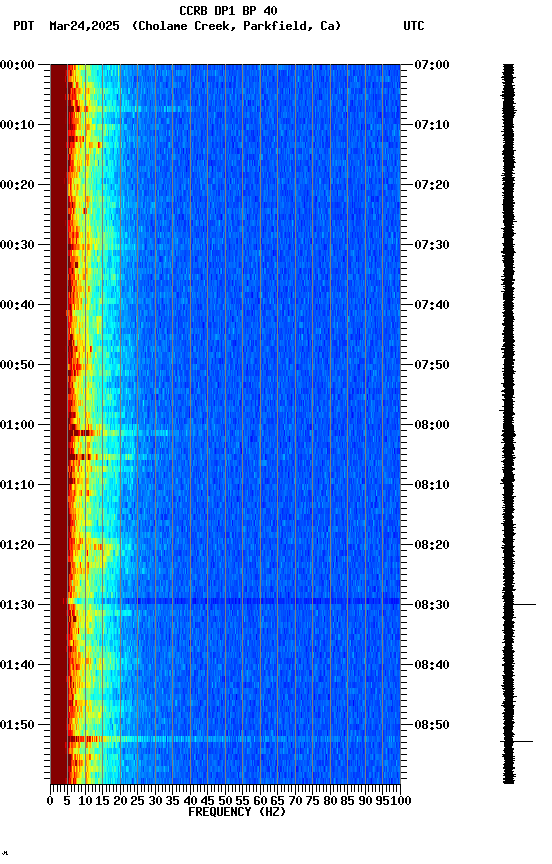Screen dimensions: 552x864
Task: Click the PDT time label '00:20'
Action: coord(17,185)
